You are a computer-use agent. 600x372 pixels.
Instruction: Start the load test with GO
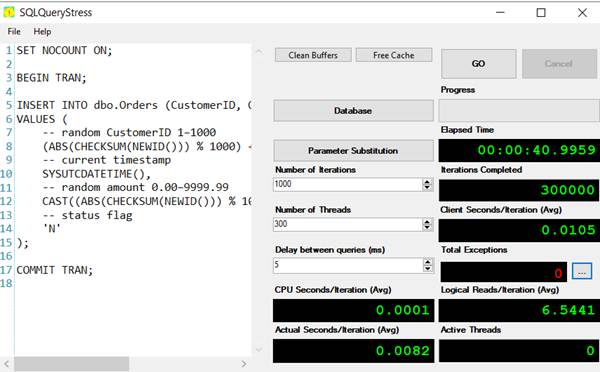point(478,64)
